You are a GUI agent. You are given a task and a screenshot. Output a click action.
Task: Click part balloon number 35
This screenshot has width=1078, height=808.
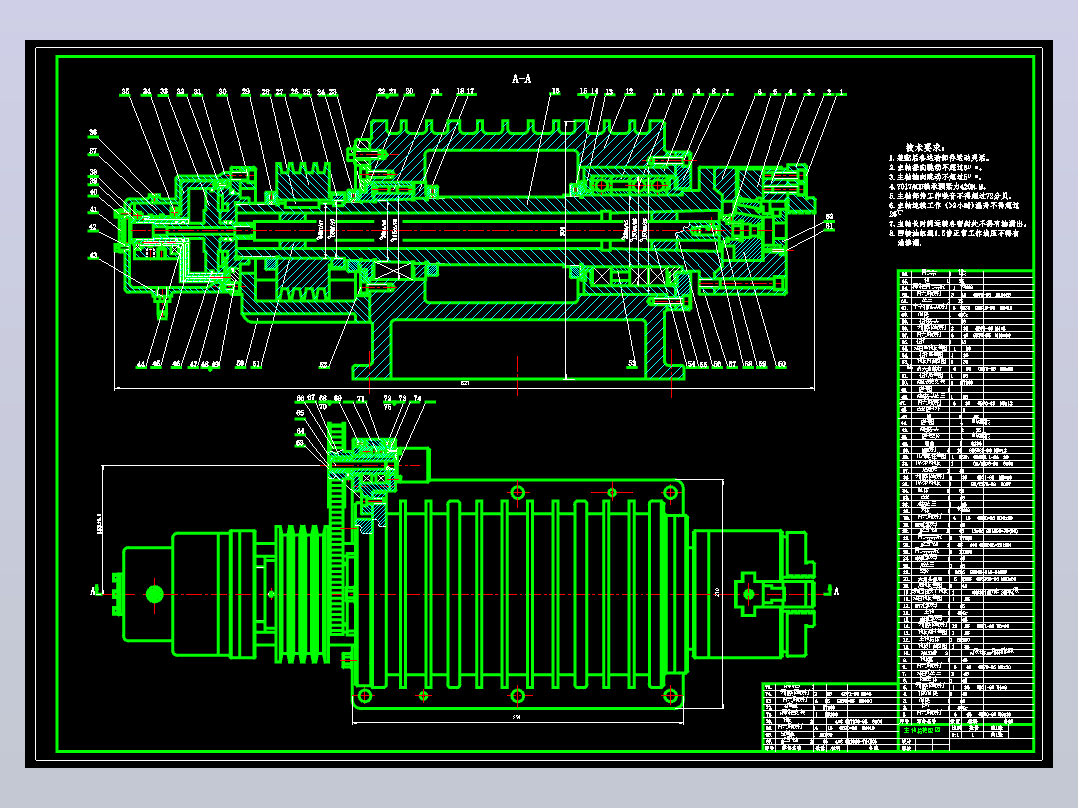coord(125,91)
